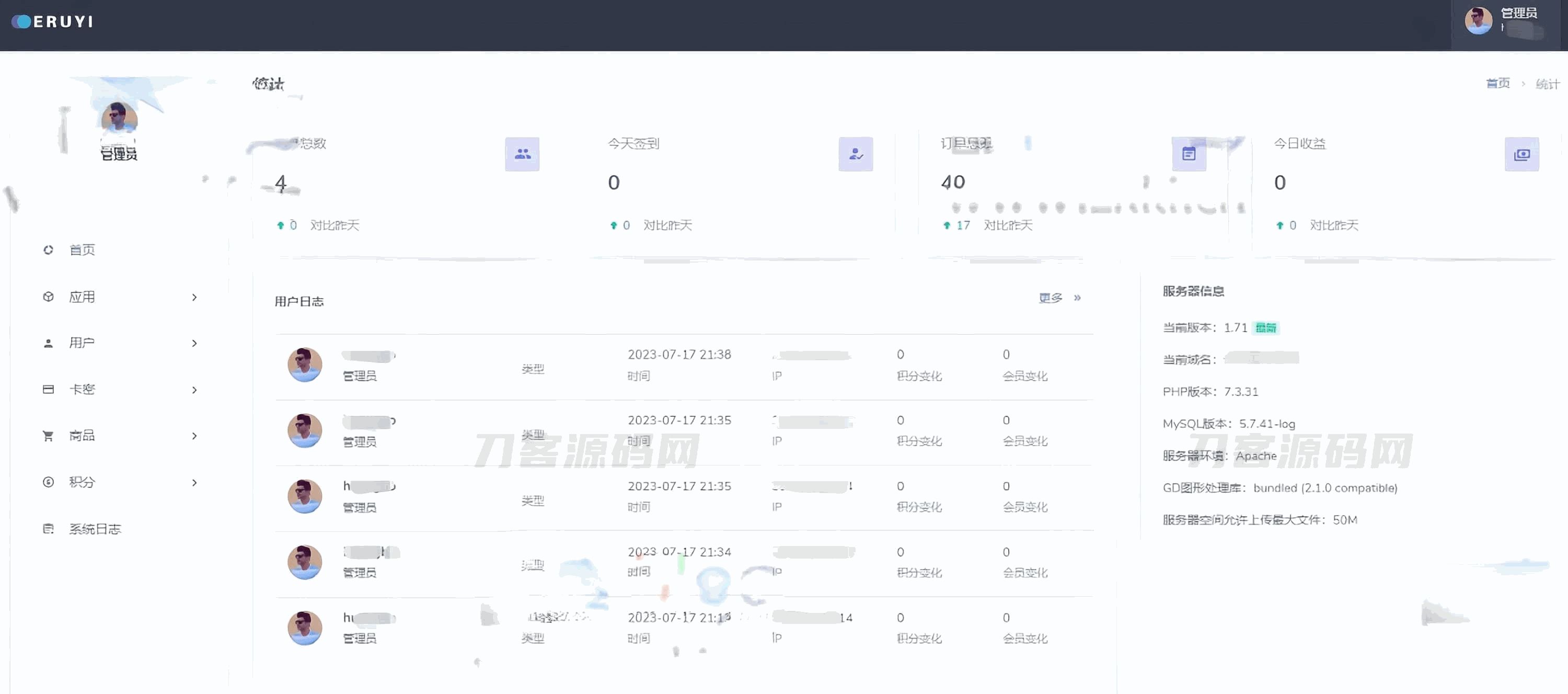This screenshot has width=1568, height=694.
Task: Click the today's earnings money icon
Action: point(1521,154)
